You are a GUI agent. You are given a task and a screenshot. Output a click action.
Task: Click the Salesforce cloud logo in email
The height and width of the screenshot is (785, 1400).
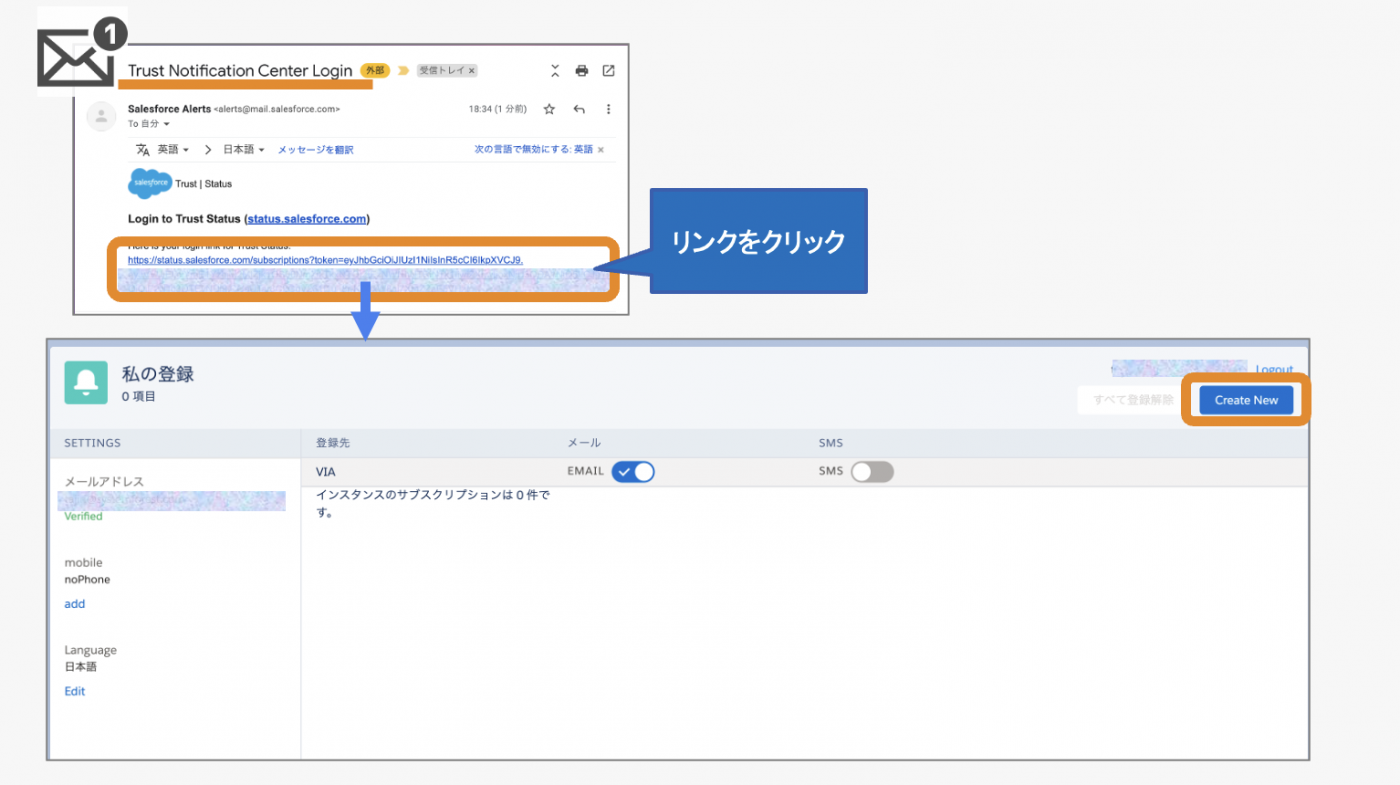tap(150, 184)
